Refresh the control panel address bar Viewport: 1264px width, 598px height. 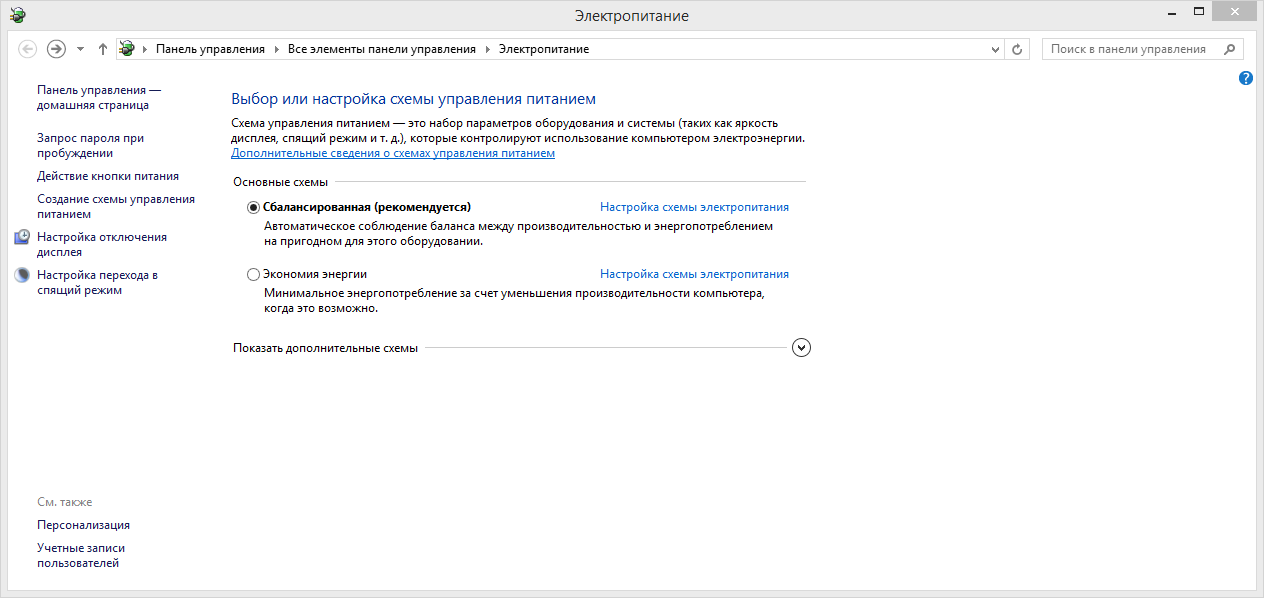[1018, 49]
